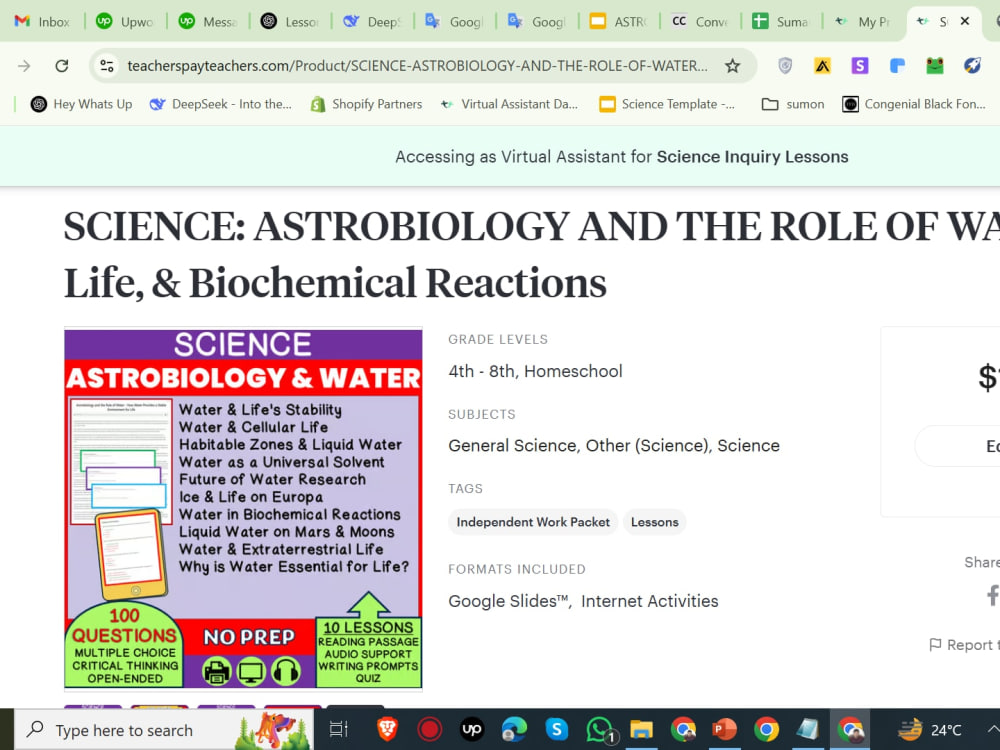Viewport: 1000px width, 750px height.
Task: Open the rocket extension icon
Action: coord(972,66)
